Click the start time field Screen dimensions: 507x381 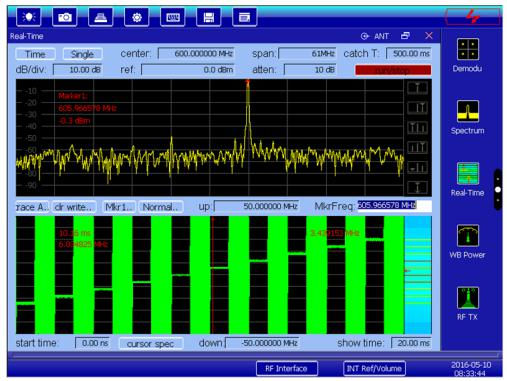coord(93,343)
